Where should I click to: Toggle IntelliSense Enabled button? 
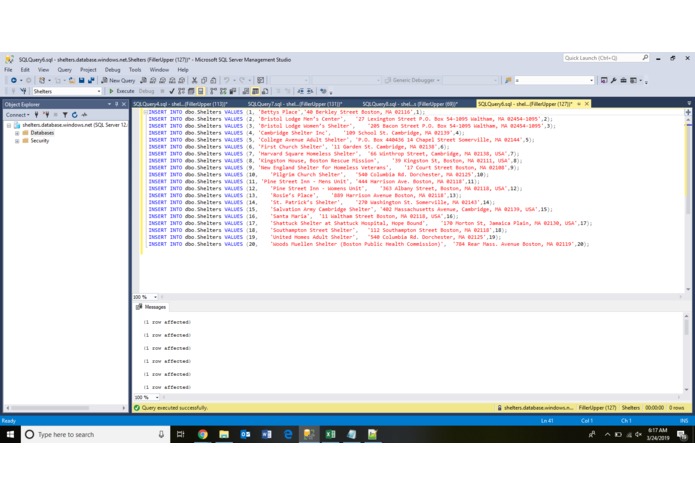click(201, 91)
